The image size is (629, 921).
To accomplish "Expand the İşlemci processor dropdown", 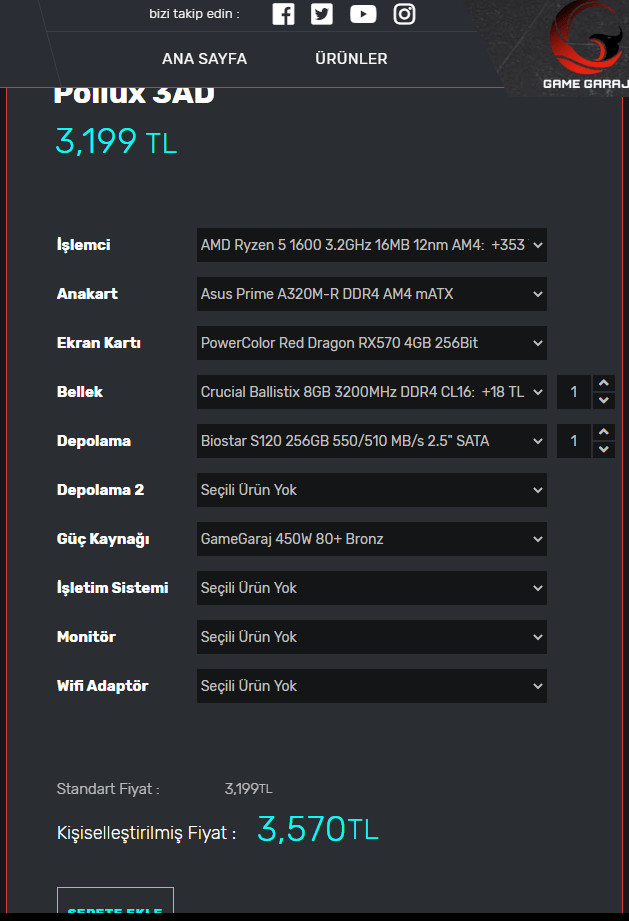I will coord(371,245).
